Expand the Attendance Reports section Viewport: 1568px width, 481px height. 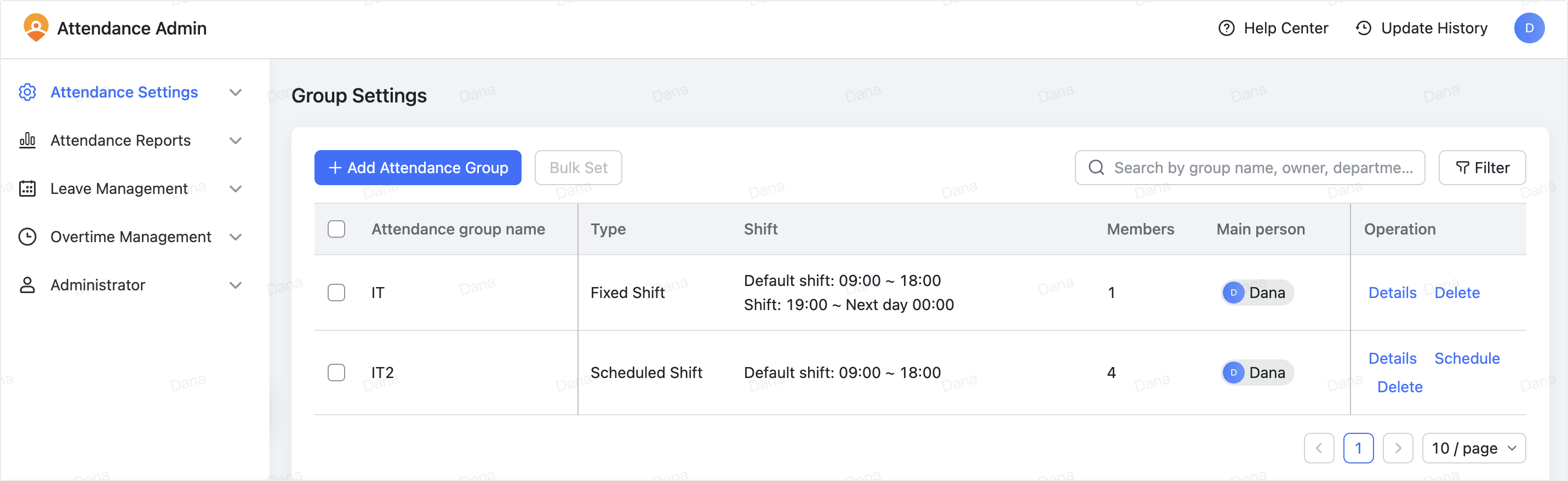[x=236, y=140]
